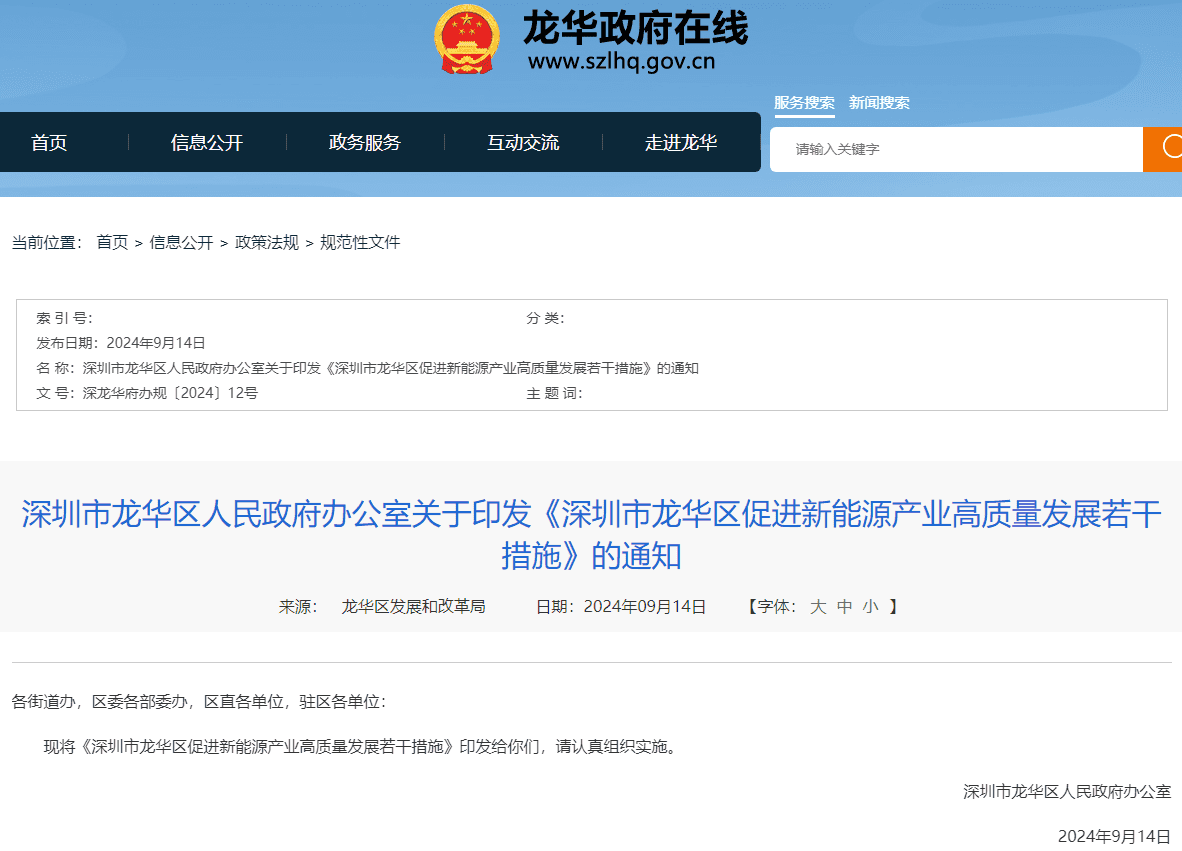Click the www.szlhq.gov.cn website address text
This screenshot has height=851, width=1182.
[621, 62]
